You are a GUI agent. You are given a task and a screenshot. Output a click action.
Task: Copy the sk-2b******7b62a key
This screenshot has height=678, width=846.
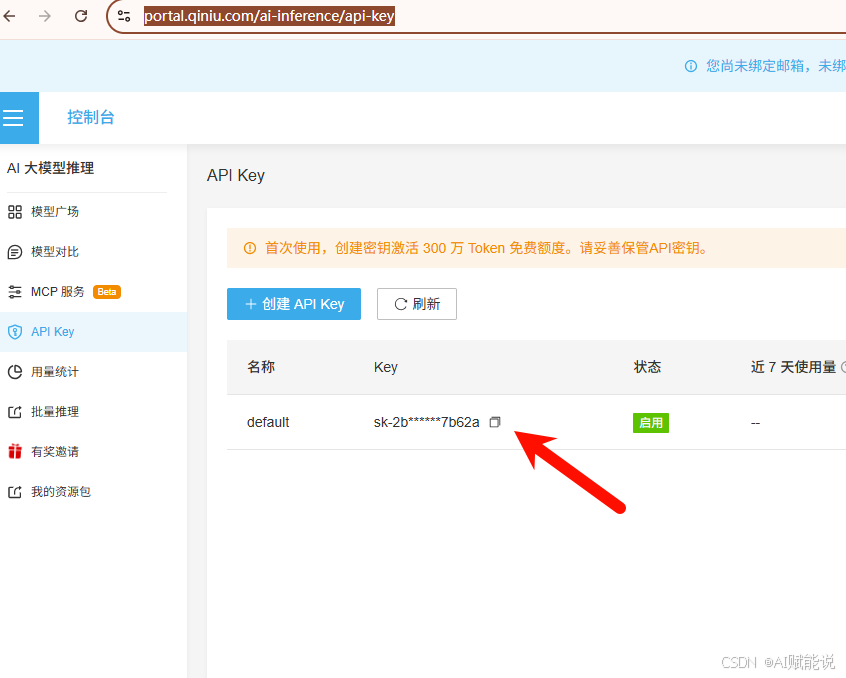click(x=495, y=422)
